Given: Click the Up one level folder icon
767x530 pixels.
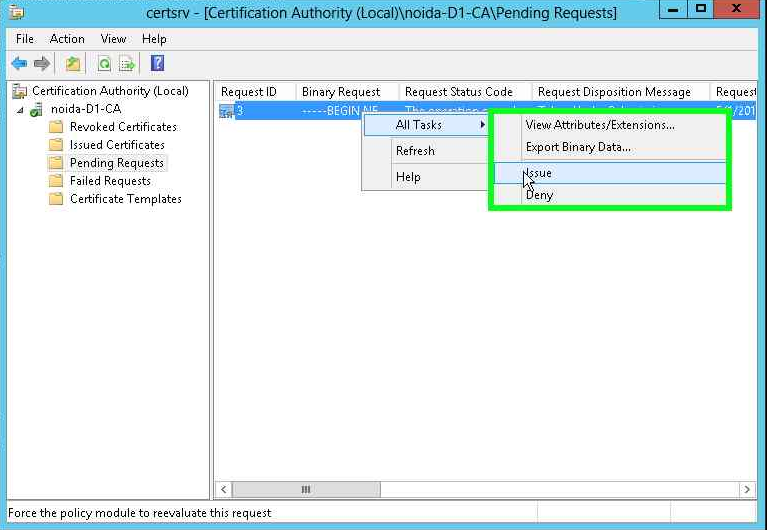Looking at the screenshot, I should (73, 64).
